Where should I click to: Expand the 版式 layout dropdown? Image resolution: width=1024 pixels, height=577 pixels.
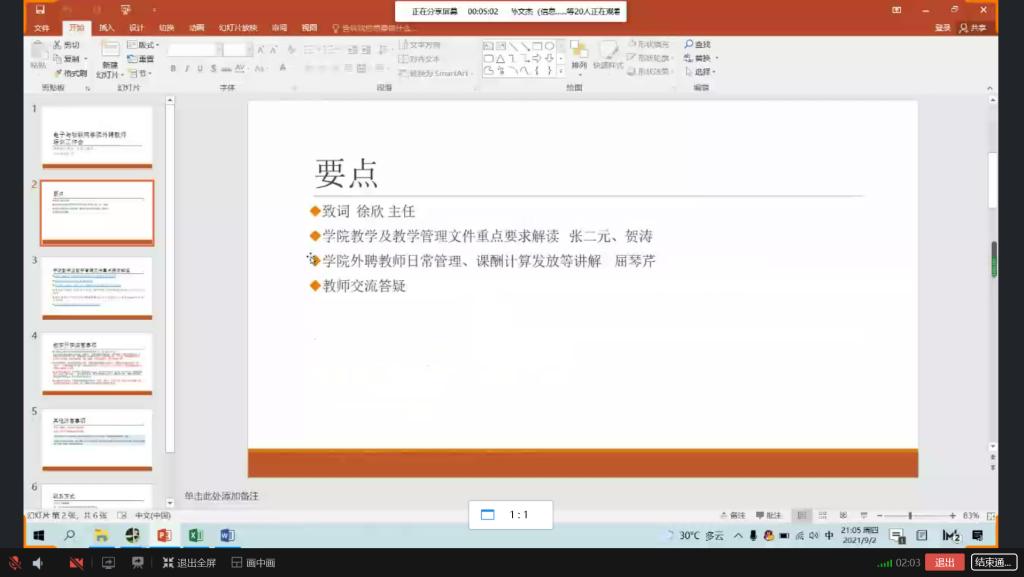pyautogui.click(x=143, y=45)
